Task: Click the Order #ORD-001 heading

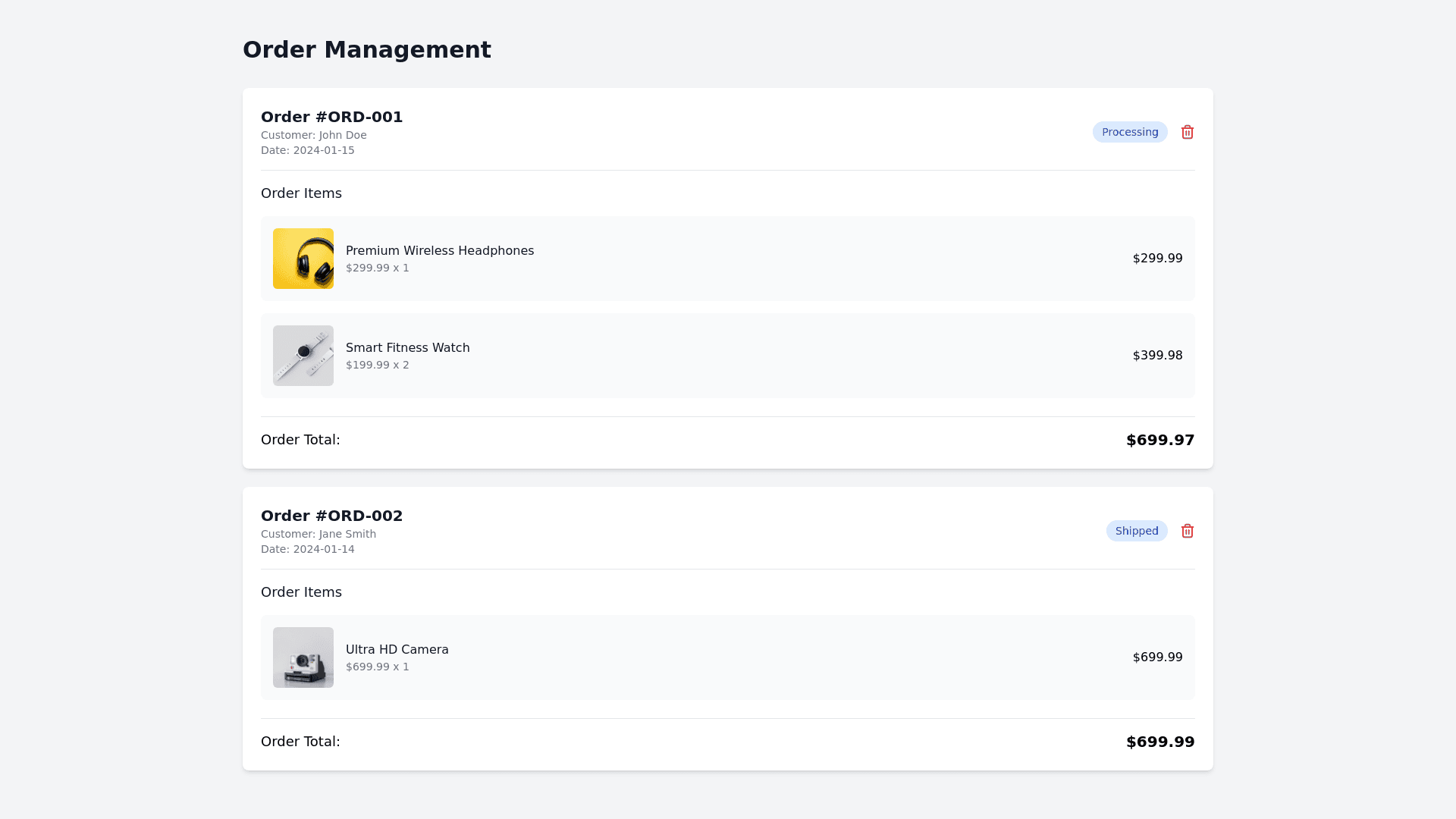Action: point(331,117)
